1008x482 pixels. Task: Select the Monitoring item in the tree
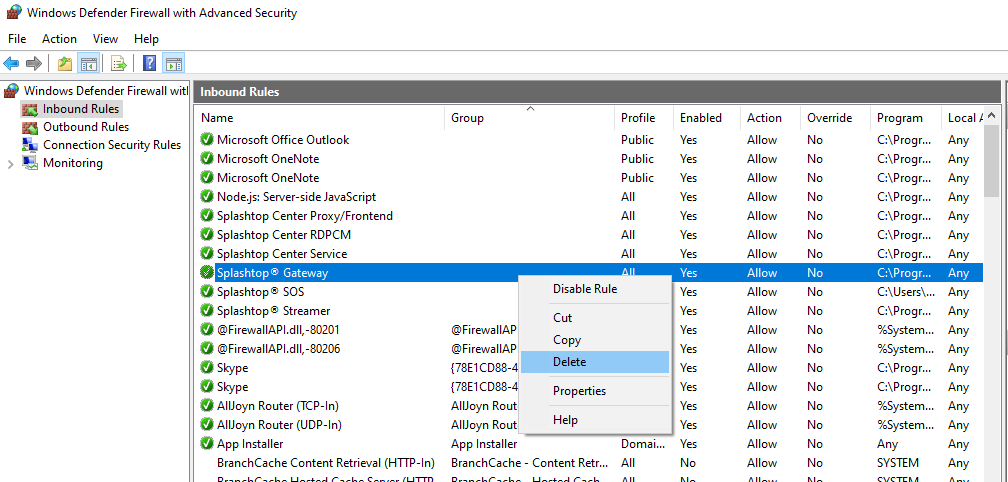(x=72, y=163)
